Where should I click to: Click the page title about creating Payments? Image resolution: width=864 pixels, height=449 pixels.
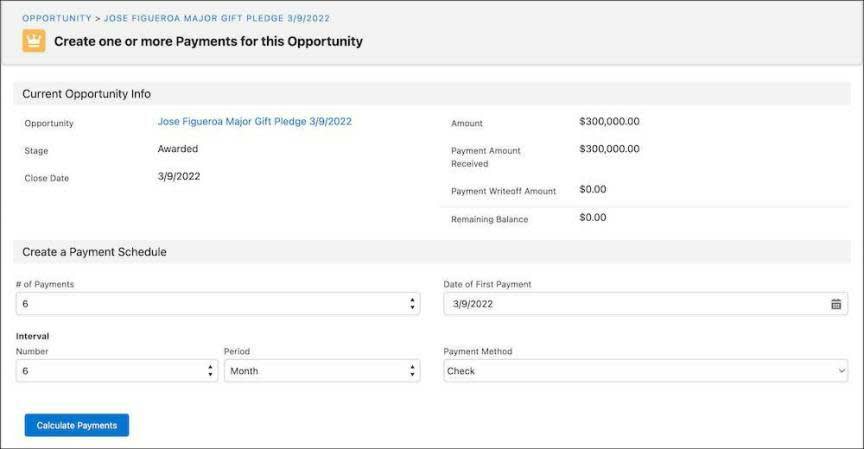click(208, 41)
